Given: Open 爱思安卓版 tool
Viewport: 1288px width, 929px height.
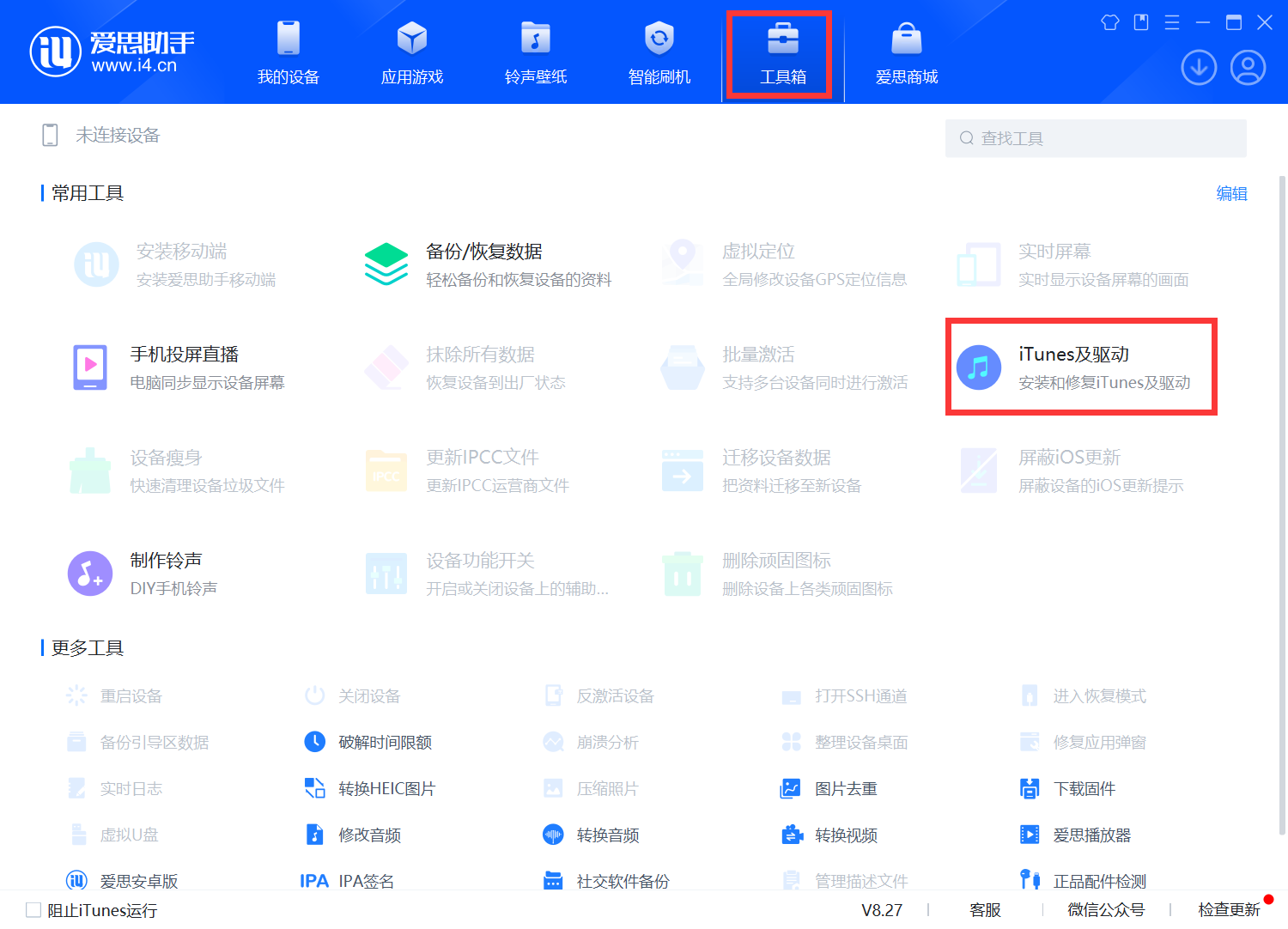Looking at the screenshot, I should [x=122, y=881].
